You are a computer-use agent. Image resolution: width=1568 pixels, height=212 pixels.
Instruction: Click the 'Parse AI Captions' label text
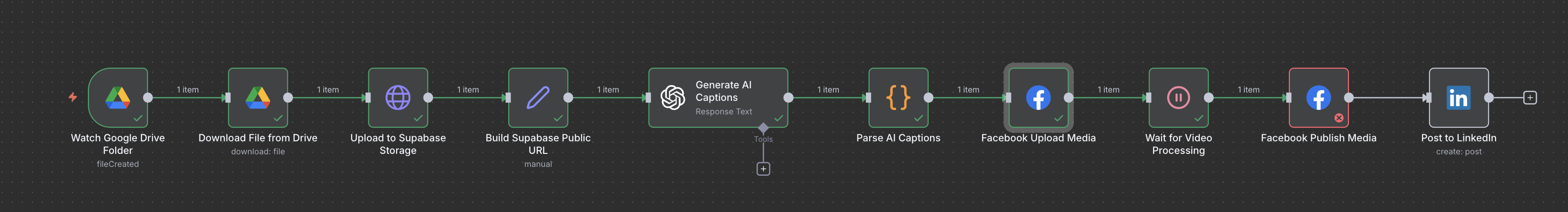click(898, 138)
